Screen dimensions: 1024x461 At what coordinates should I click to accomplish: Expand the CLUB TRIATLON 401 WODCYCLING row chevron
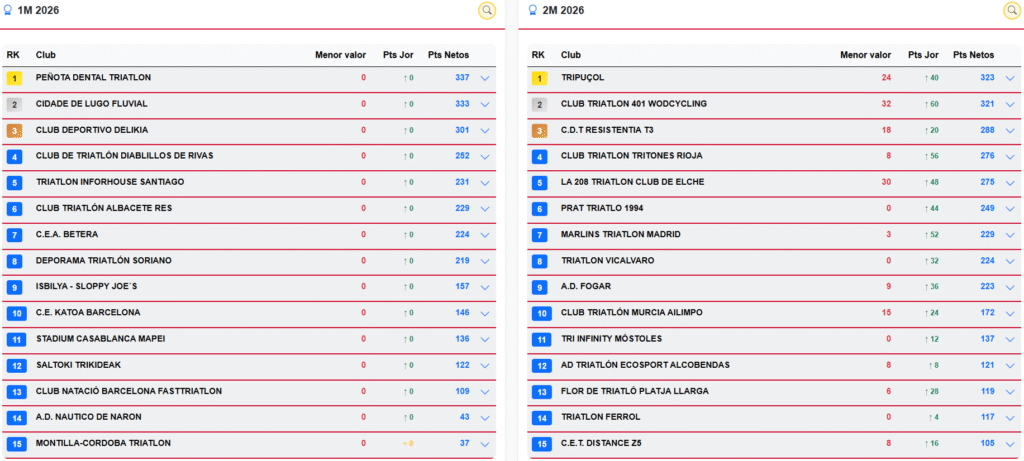pyautogui.click(x=1010, y=104)
